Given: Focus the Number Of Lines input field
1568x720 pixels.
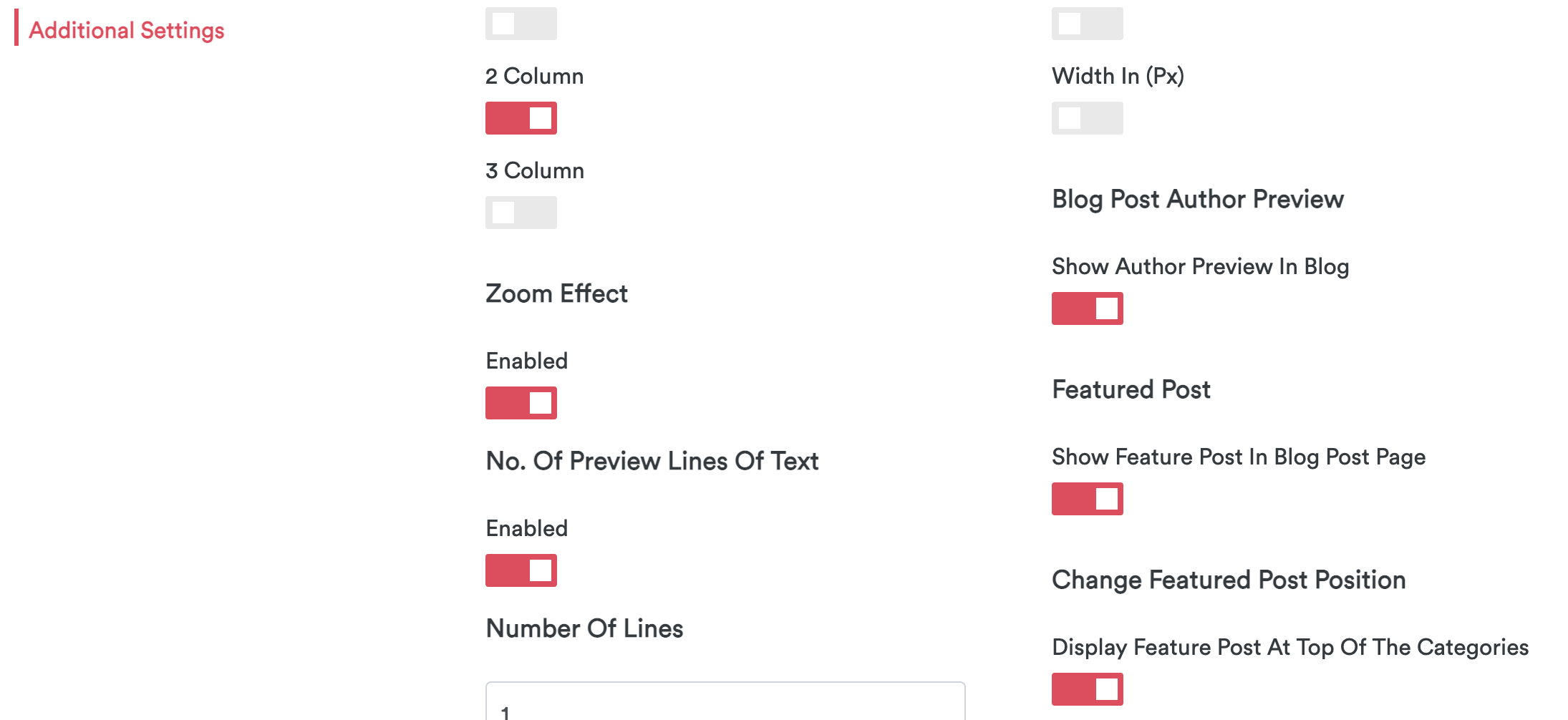Looking at the screenshot, I should [x=725, y=705].
